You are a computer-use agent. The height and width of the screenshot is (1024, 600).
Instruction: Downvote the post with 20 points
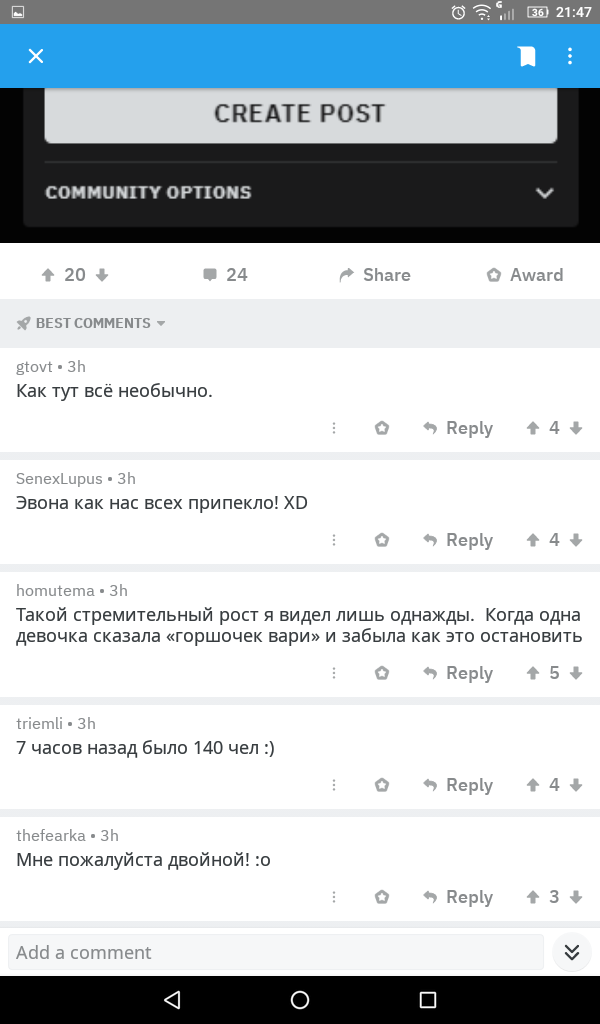(102, 275)
